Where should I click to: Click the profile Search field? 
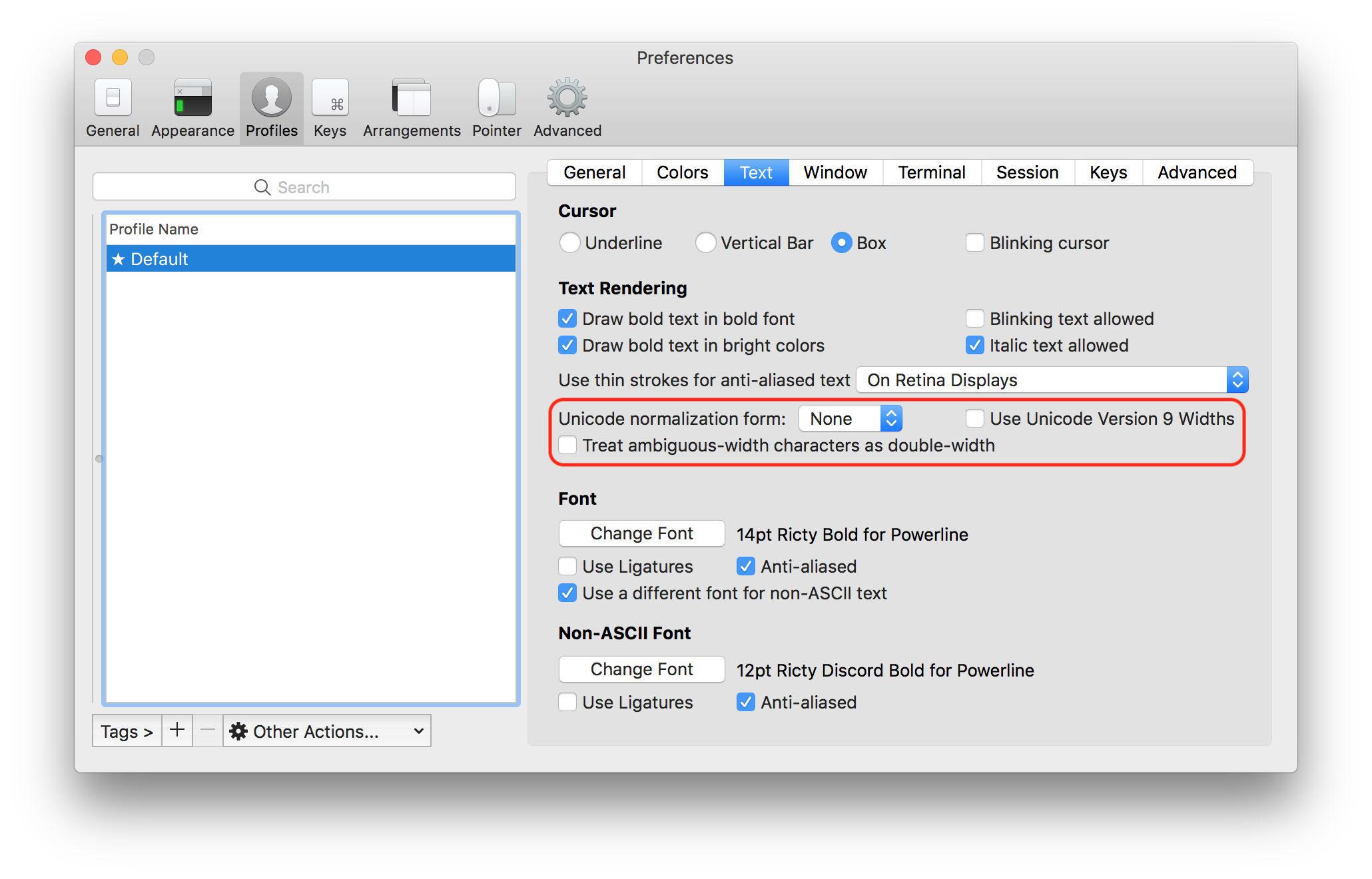pos(304,187)
